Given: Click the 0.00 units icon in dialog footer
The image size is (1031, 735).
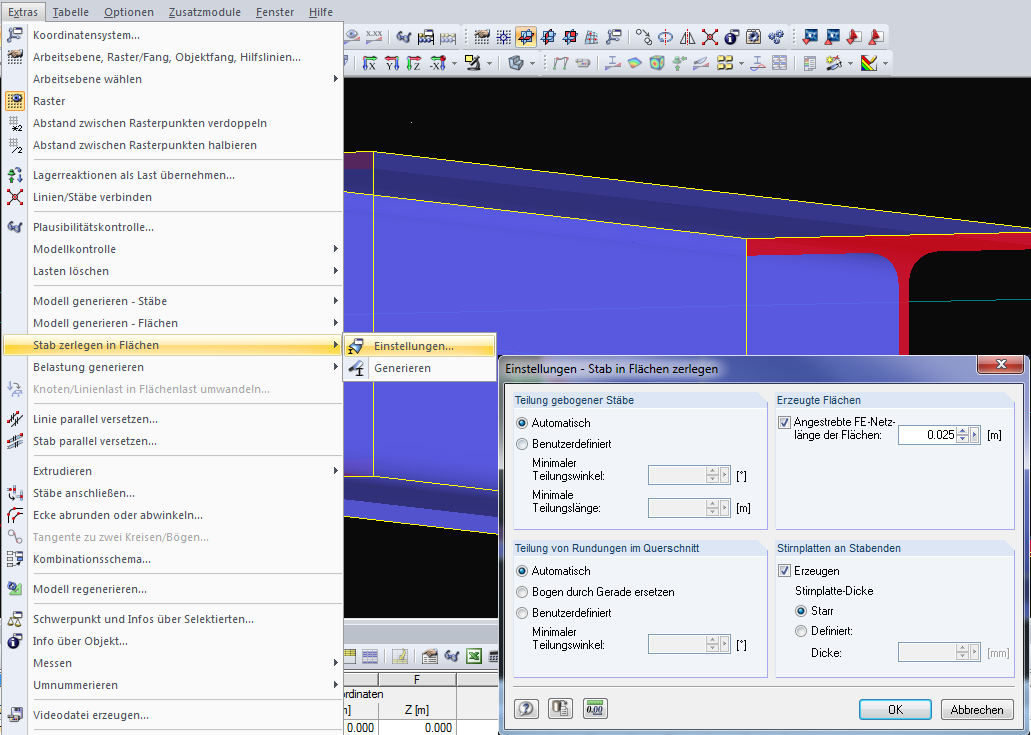Looking at the screenshot, I should [594, 709].
